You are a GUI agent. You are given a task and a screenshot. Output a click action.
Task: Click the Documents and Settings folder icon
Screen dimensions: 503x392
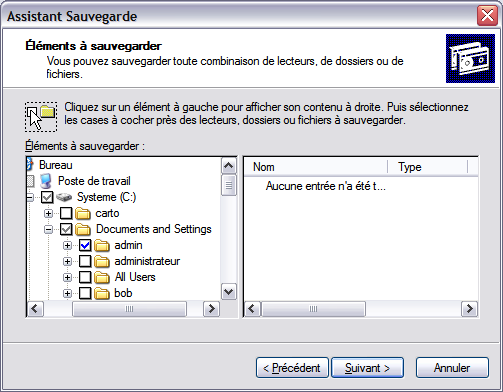pyautogui.click(x=83, y=229)
